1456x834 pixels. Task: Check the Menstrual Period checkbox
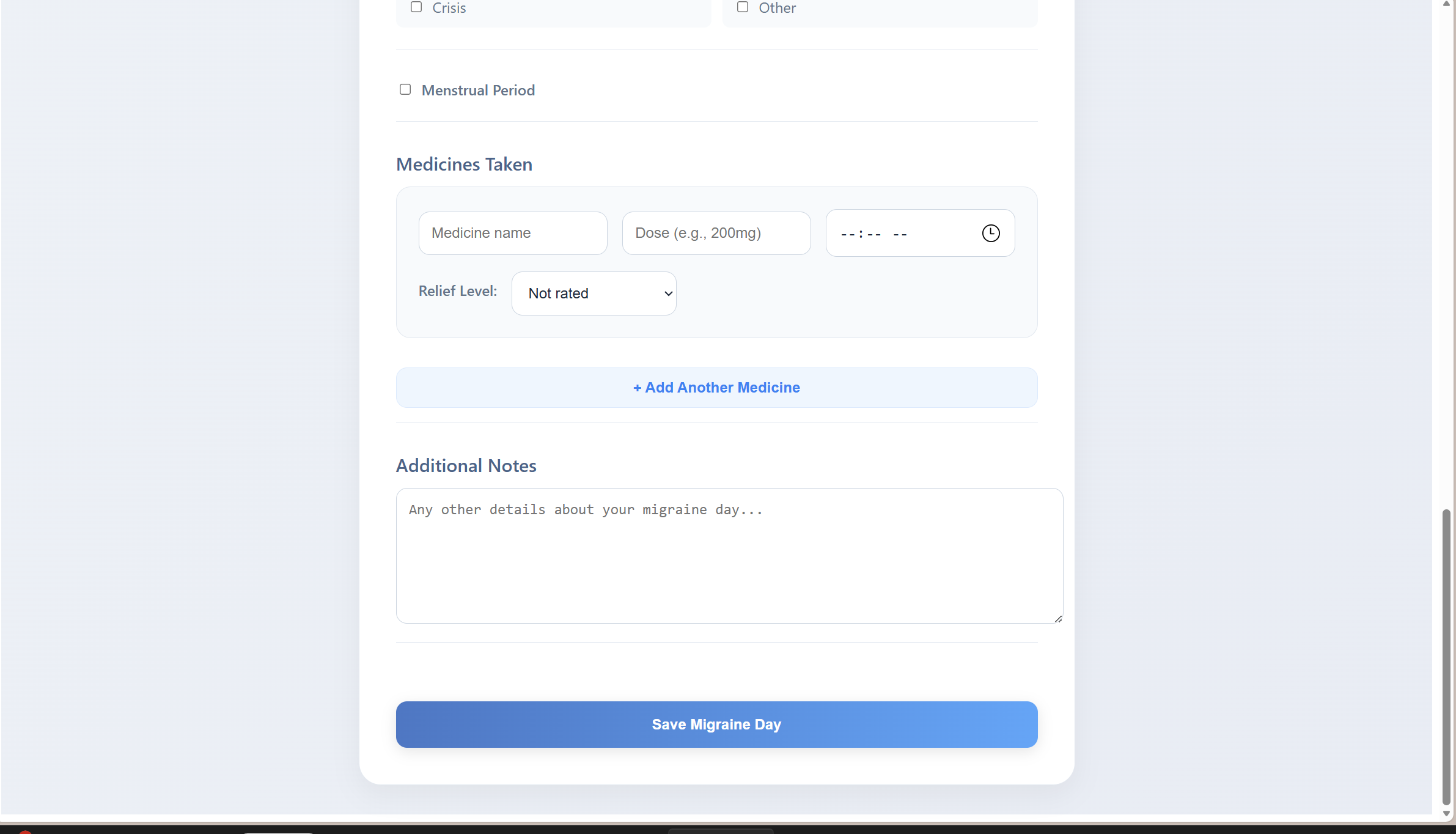click(405, 90)
